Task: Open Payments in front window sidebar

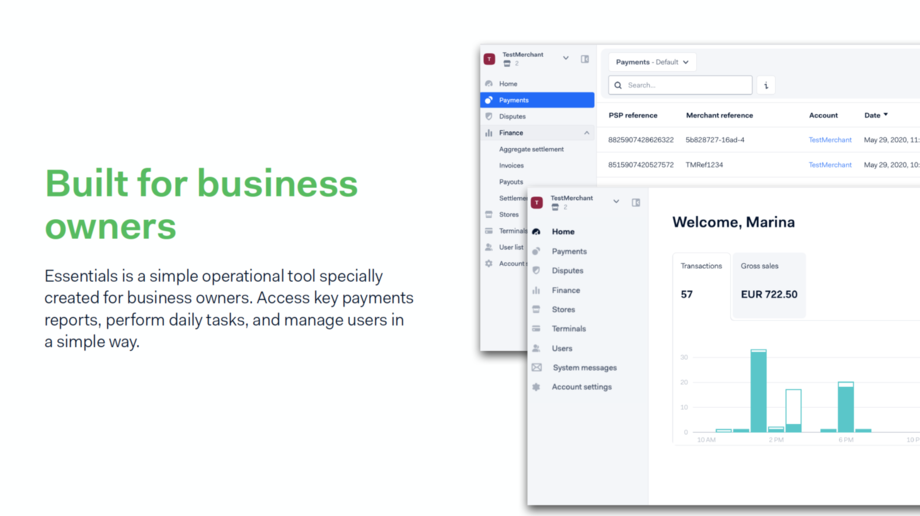Action: (x=569, y=251)
